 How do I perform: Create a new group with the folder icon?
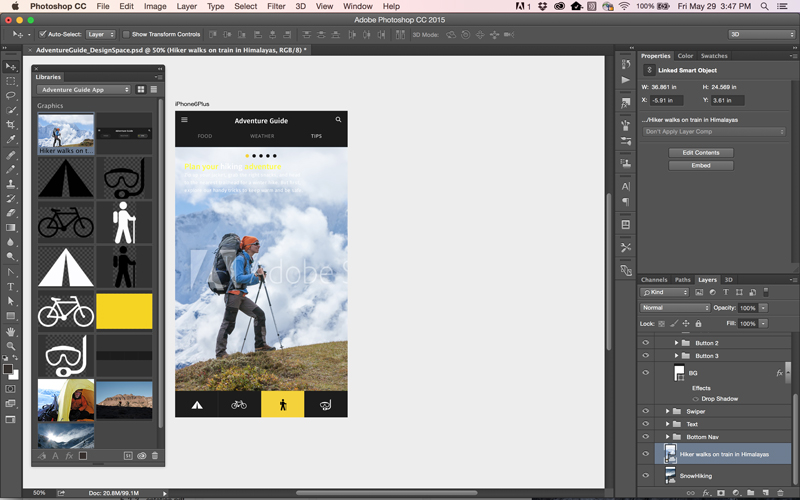[x=750, y=493]
